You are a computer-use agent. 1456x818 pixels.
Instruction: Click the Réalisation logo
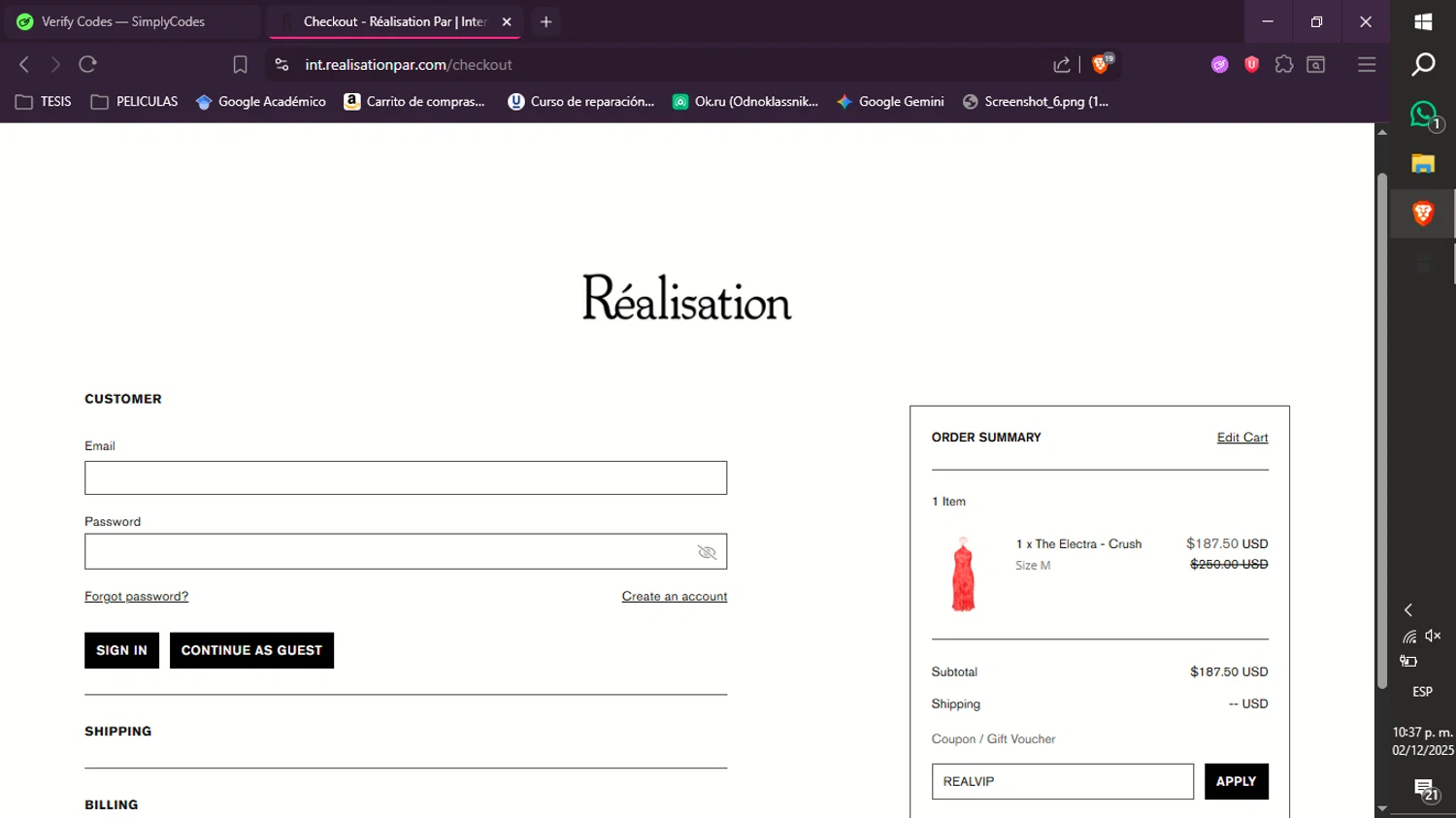tap(687, 298)
